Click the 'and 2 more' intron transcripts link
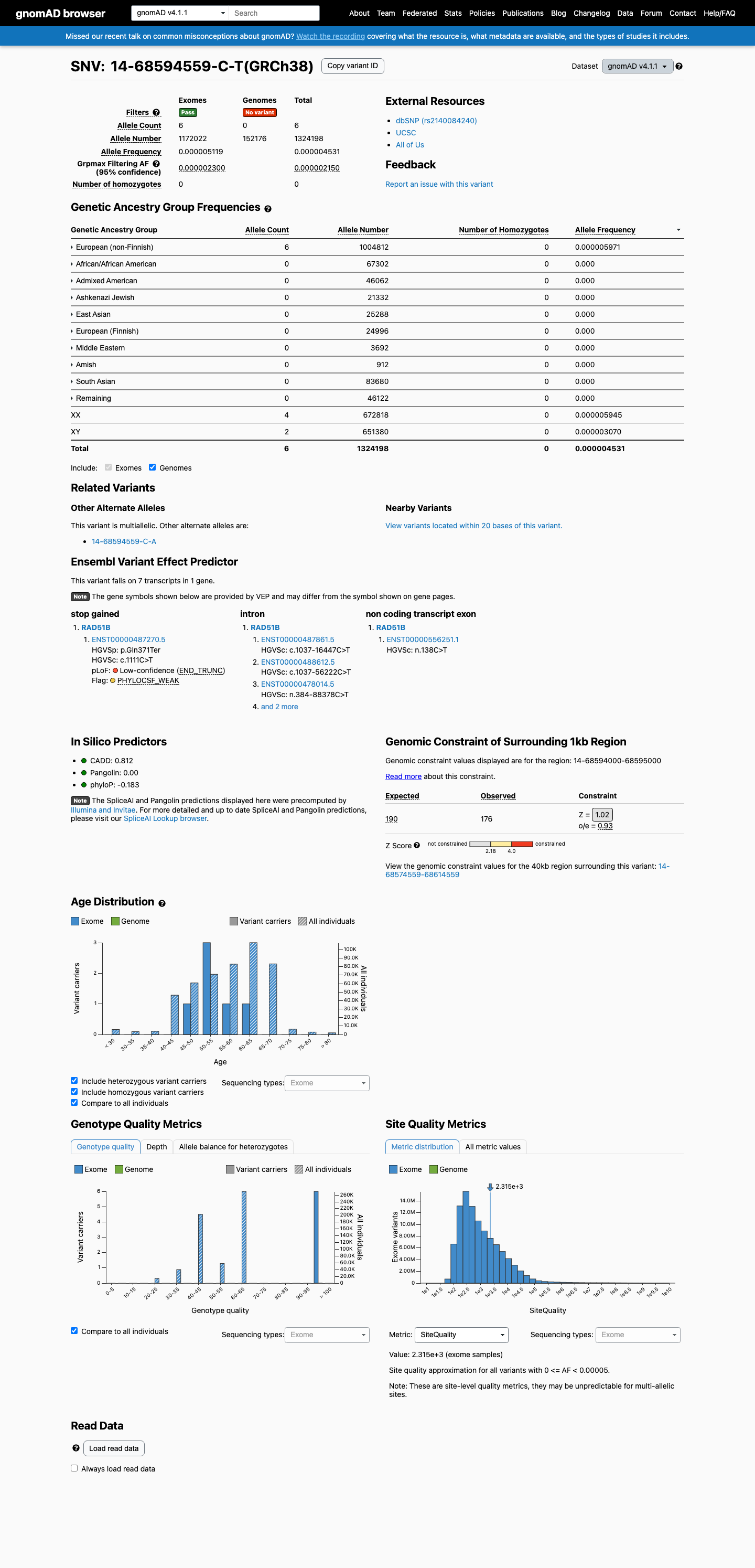This screenshot has width=755, height=1568. [x=279, y=707]
